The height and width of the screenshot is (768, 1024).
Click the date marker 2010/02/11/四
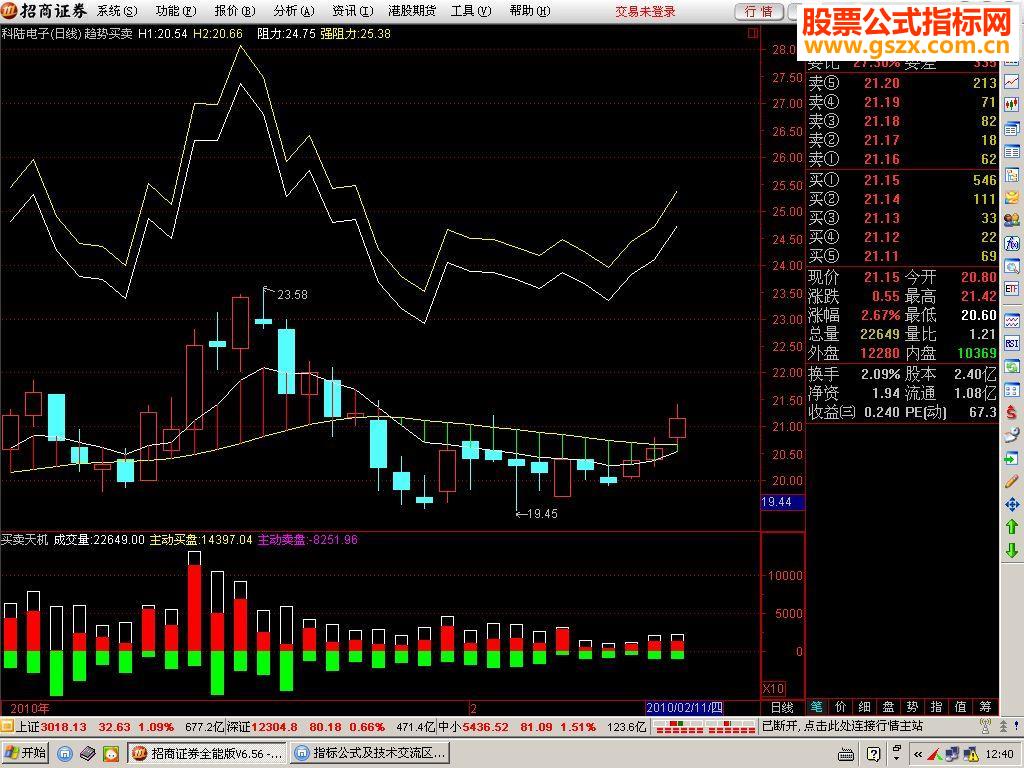pos(684,707)
